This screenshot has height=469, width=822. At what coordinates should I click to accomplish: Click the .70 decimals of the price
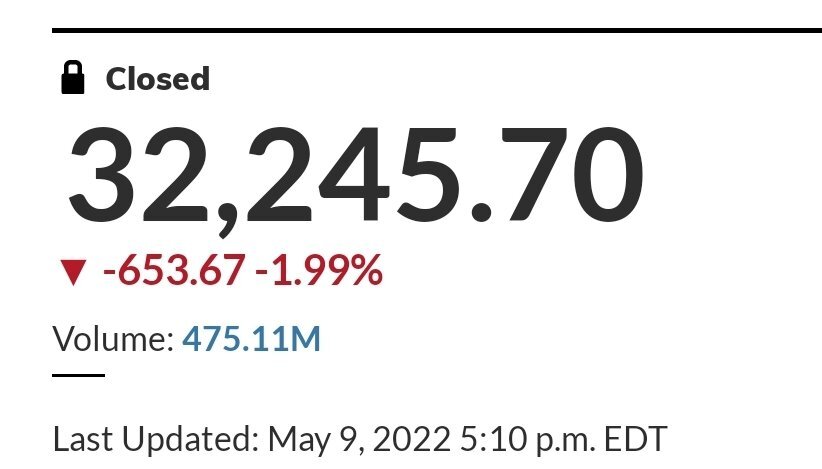(558, 174)
